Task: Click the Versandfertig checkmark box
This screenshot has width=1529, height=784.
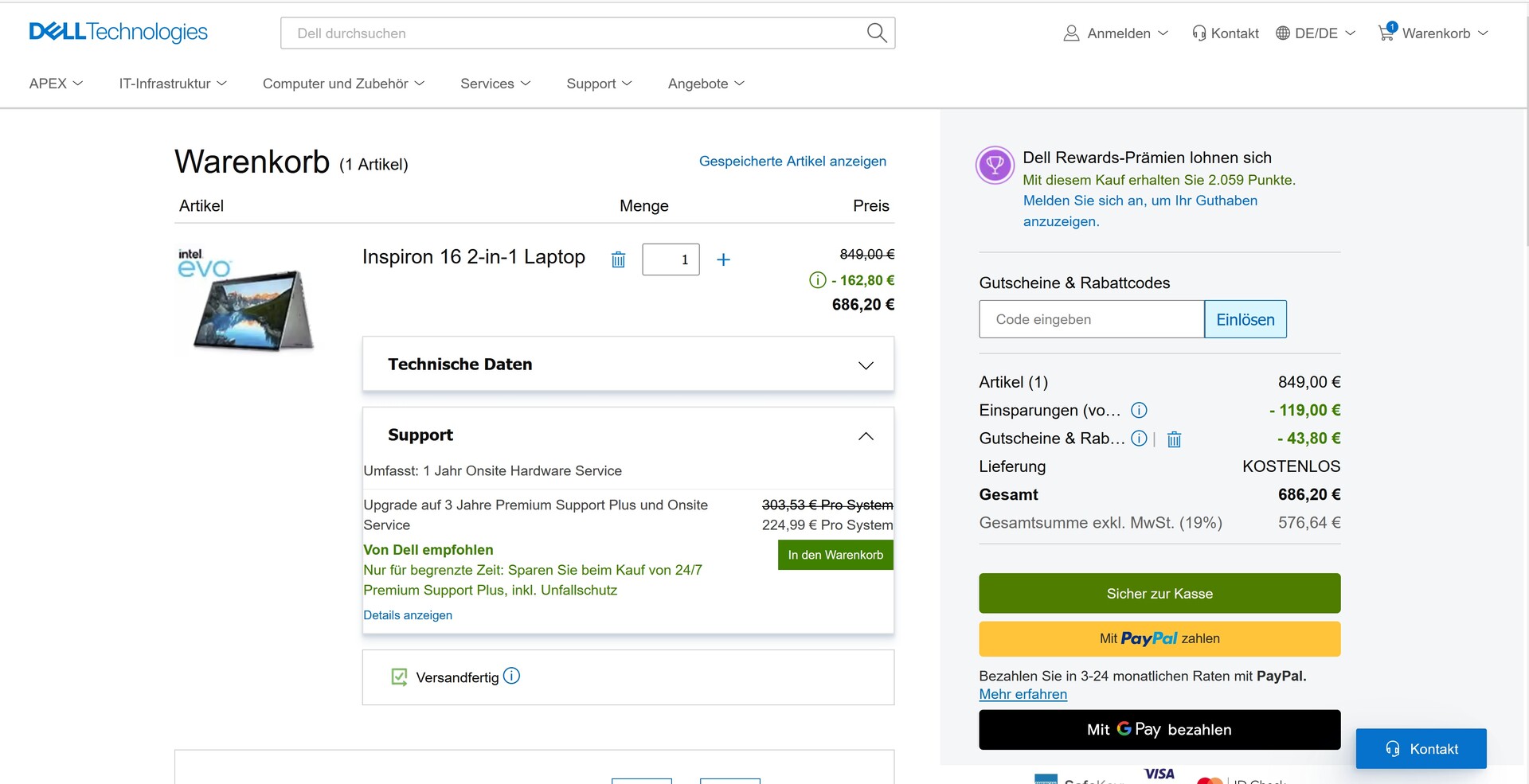Action: 399,677
